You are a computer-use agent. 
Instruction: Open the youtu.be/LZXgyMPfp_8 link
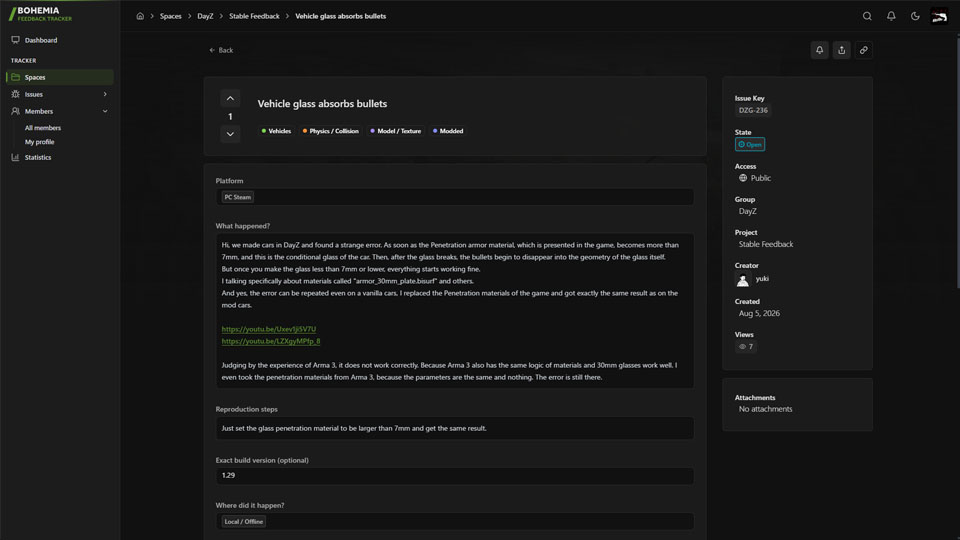[x=271, y=342]
